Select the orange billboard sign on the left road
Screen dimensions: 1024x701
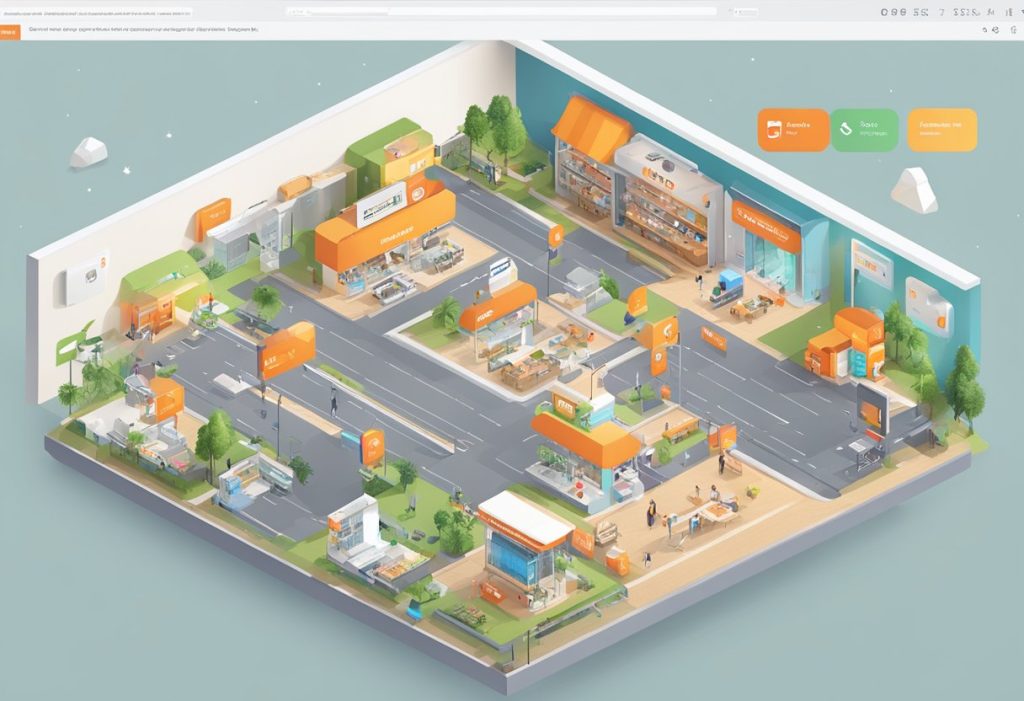(x=287, y=350)
